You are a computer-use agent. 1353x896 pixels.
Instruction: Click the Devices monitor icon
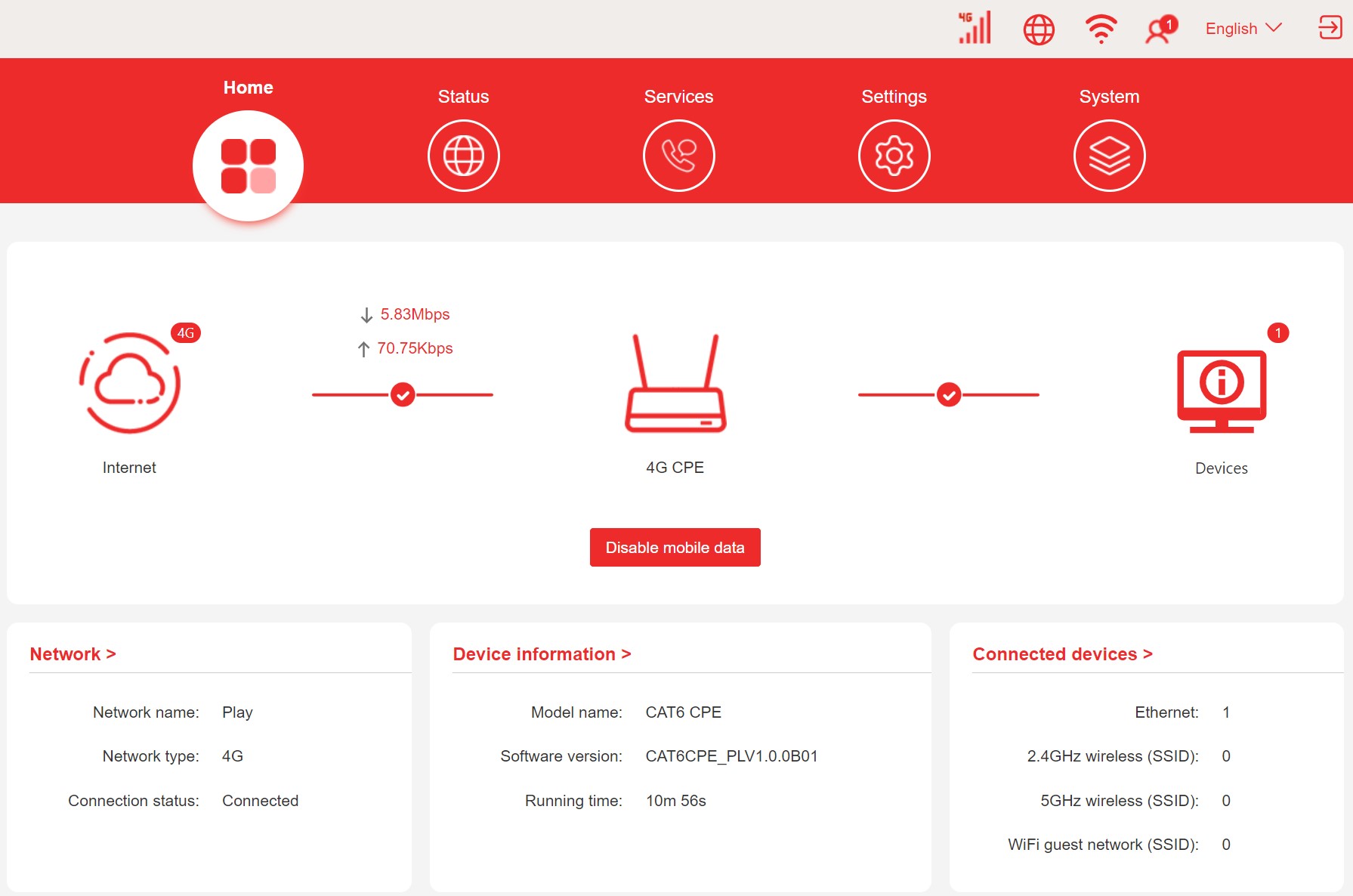tap(1222, 390)
